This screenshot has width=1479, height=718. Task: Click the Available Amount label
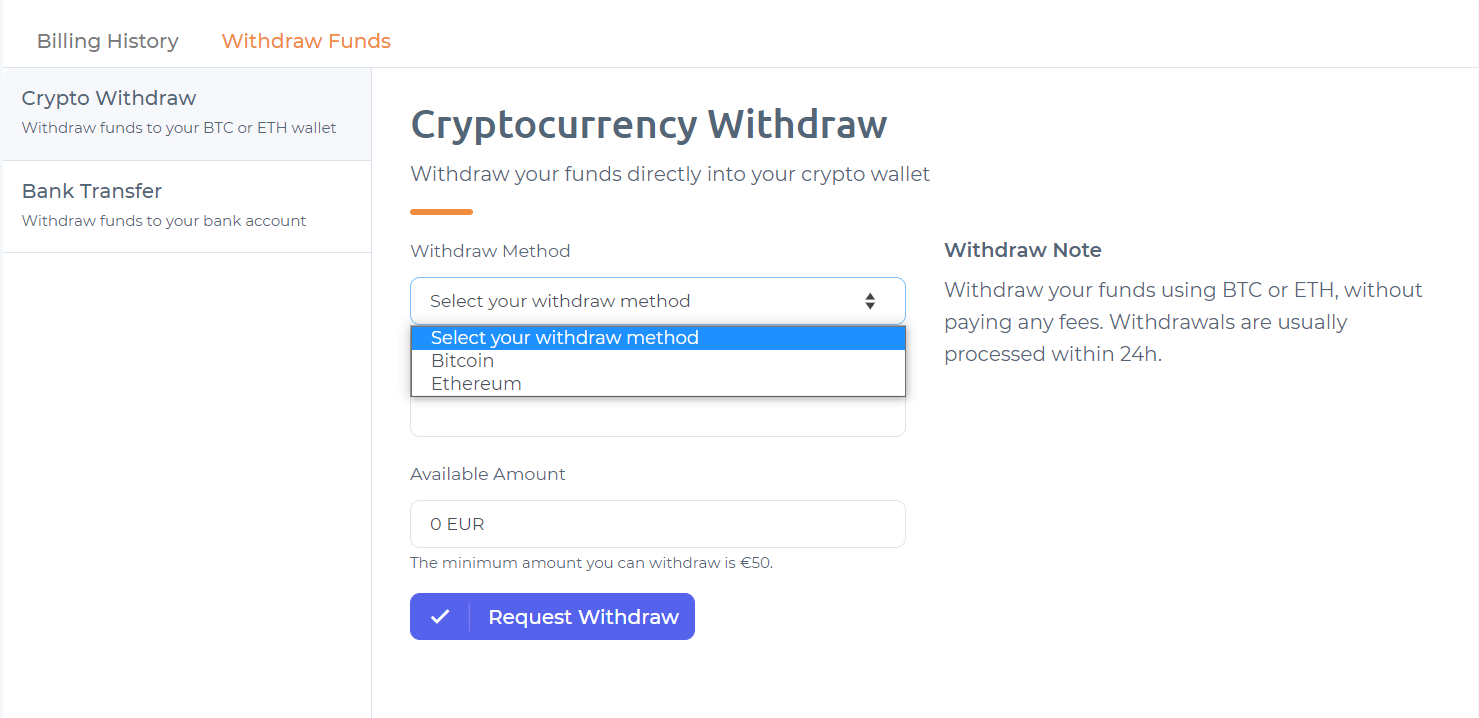pos(488,474)
